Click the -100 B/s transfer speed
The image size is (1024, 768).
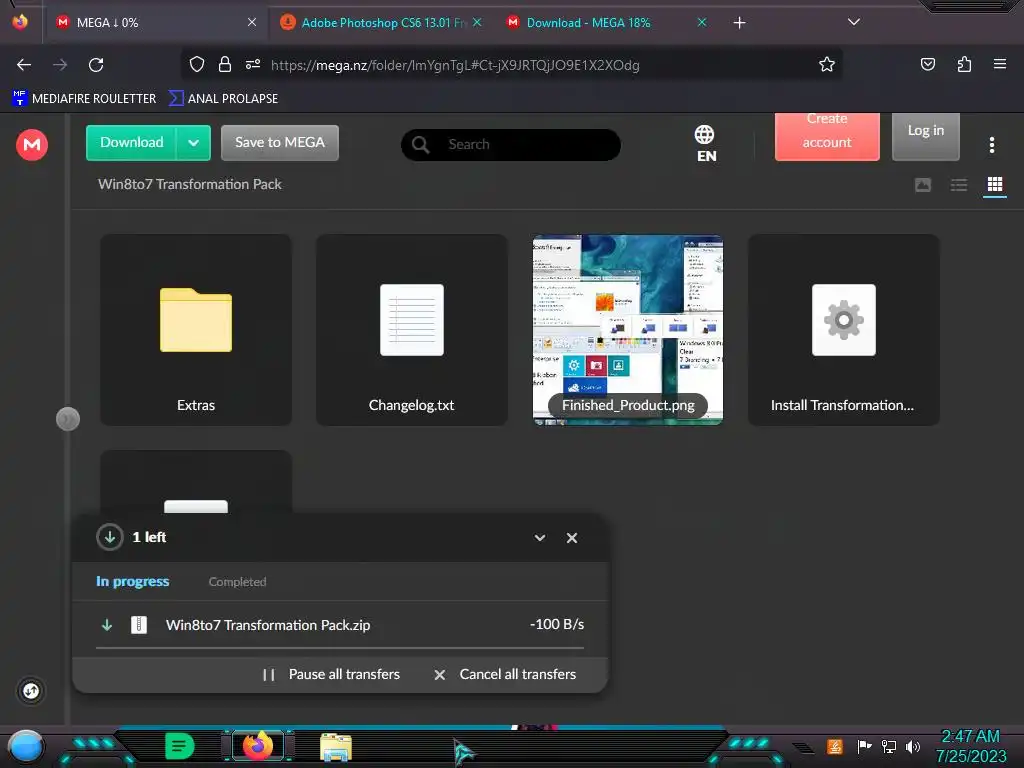(x=556, y=624)
